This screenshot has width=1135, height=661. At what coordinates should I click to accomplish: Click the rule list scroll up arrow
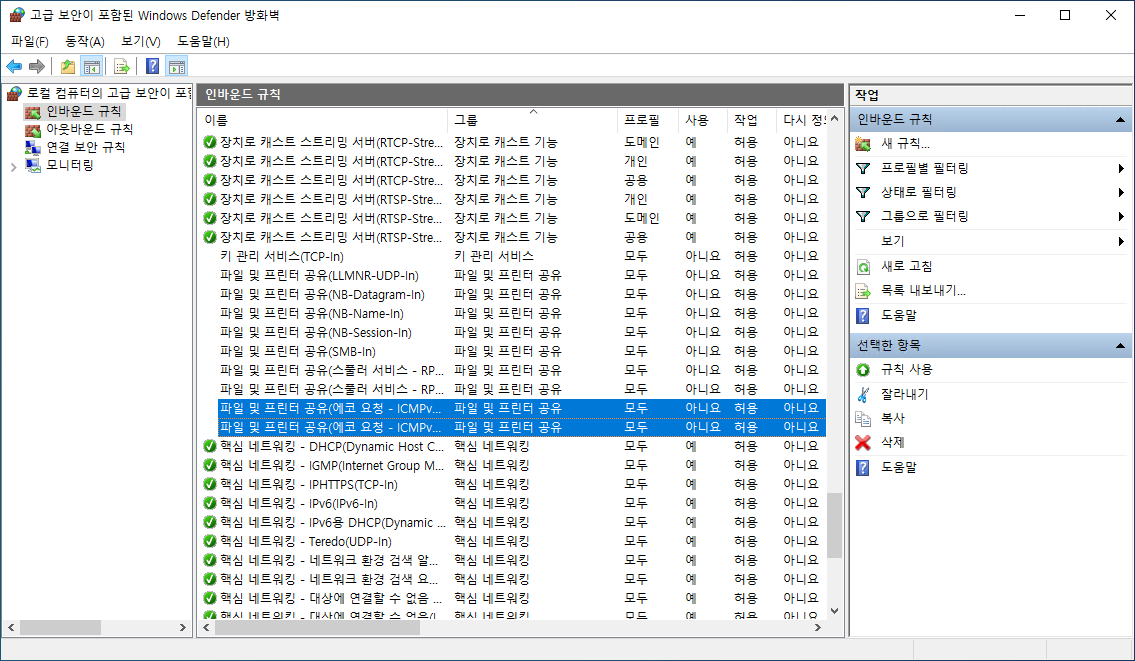835,118
